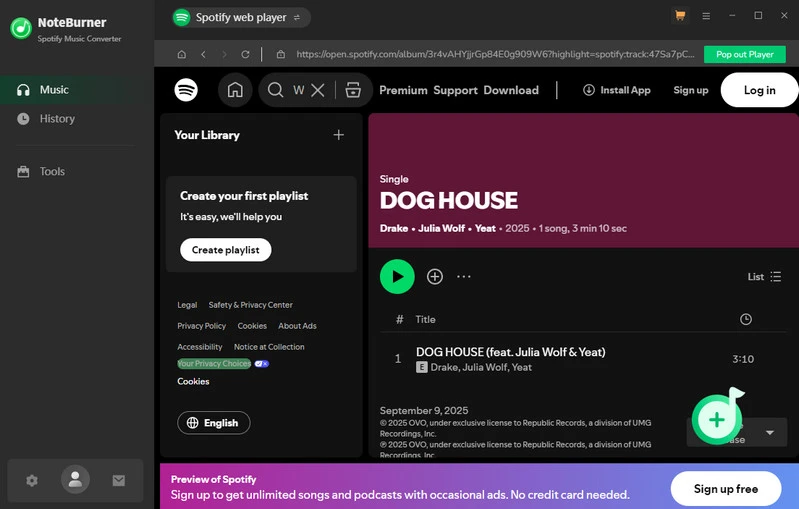Click the search magnifier icon
This screenshot has height=509, width=799.
click(x=275, y=90)
